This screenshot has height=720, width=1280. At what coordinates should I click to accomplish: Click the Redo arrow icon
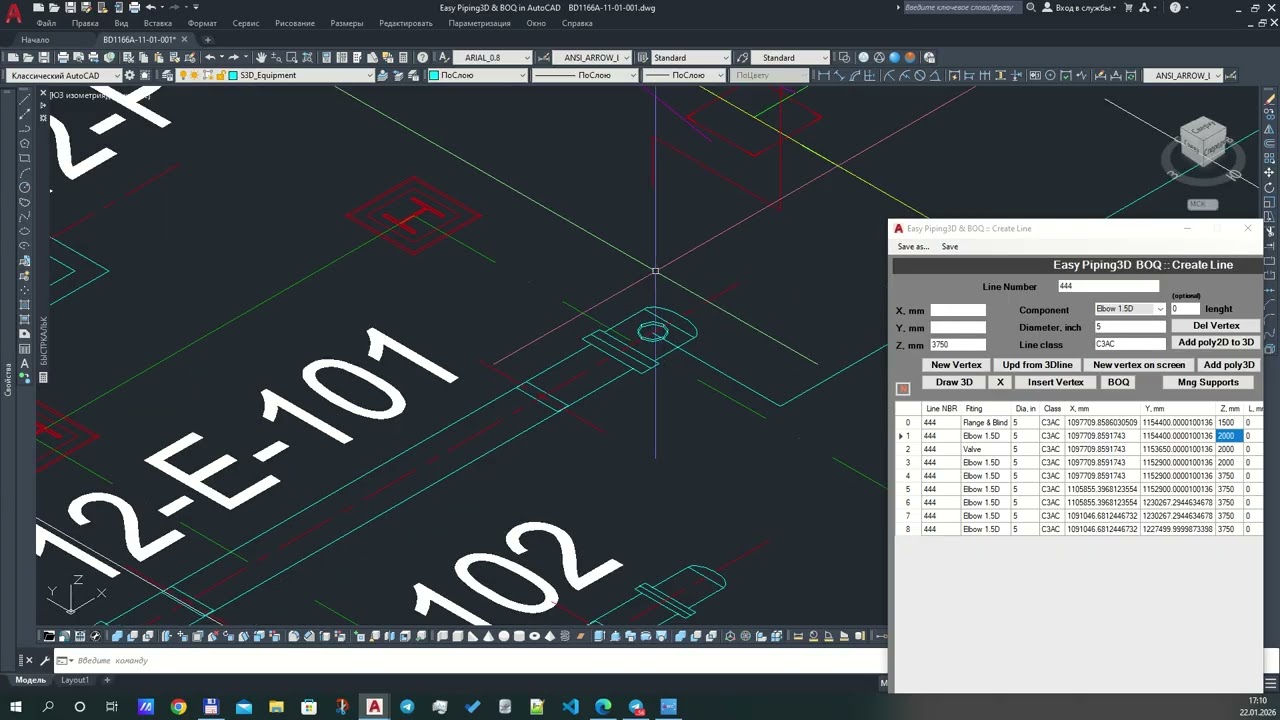pos(233,57)
